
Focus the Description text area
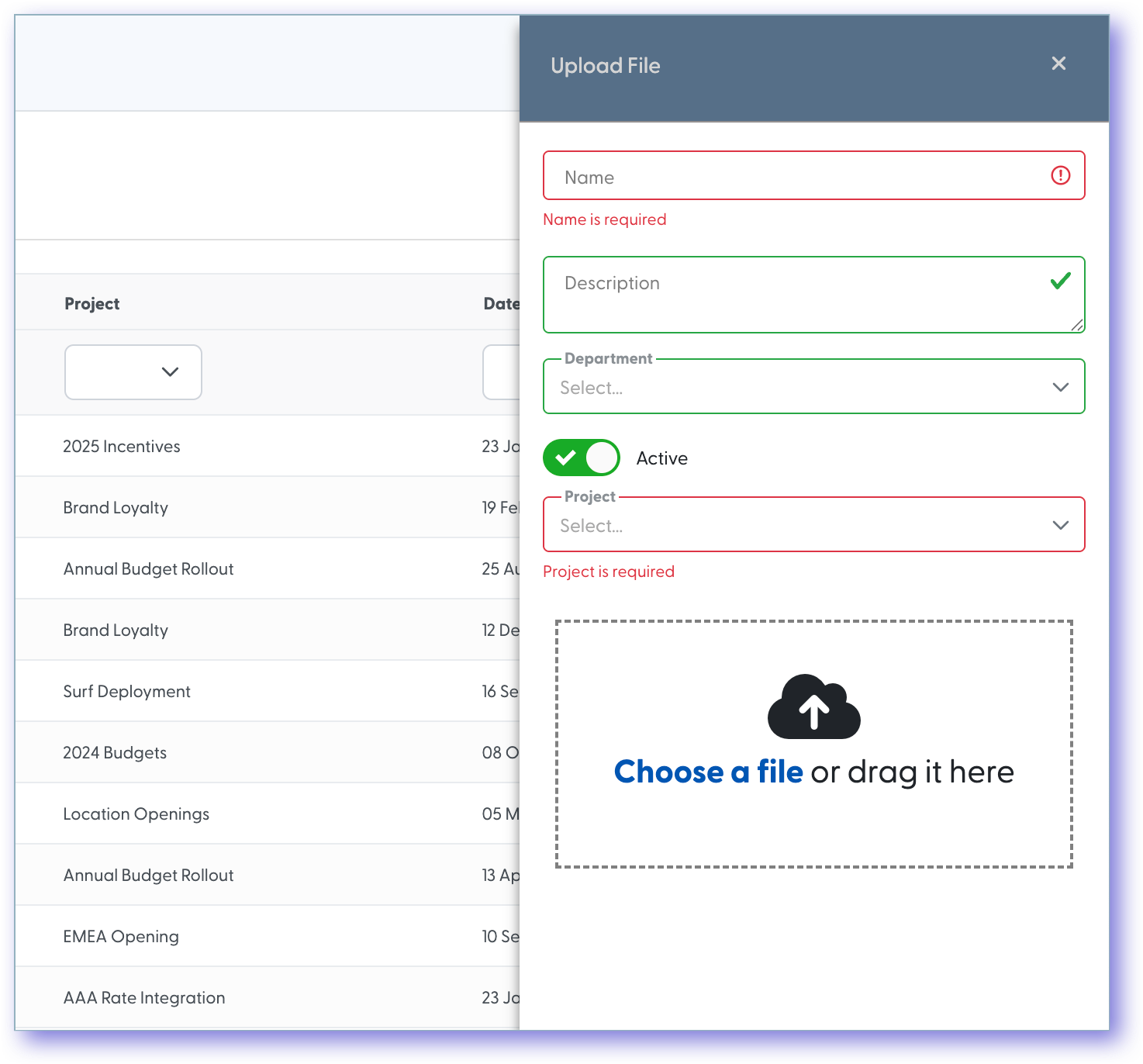tap(813, 295)
